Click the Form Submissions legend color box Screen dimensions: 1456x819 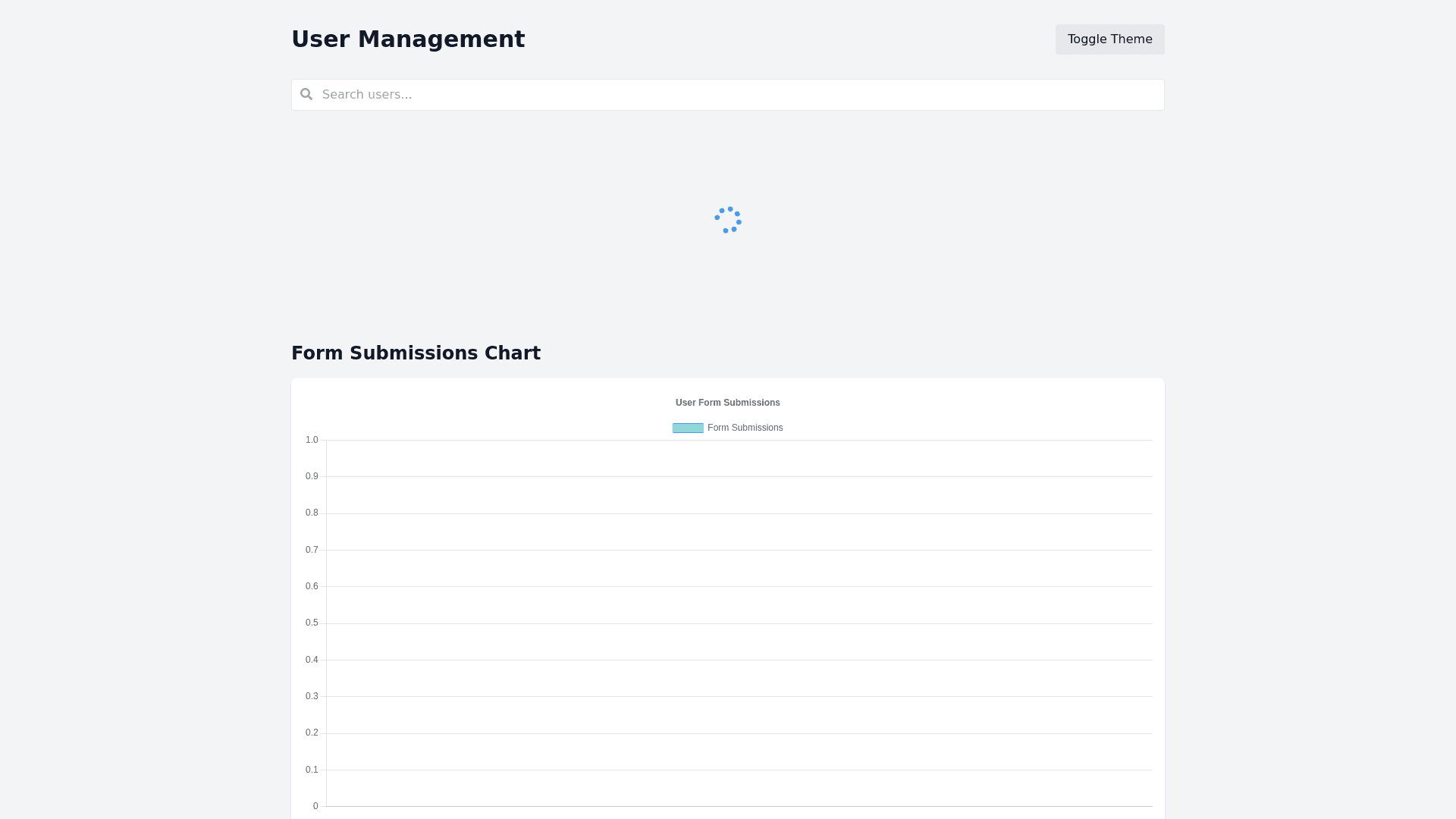point(688,428)
